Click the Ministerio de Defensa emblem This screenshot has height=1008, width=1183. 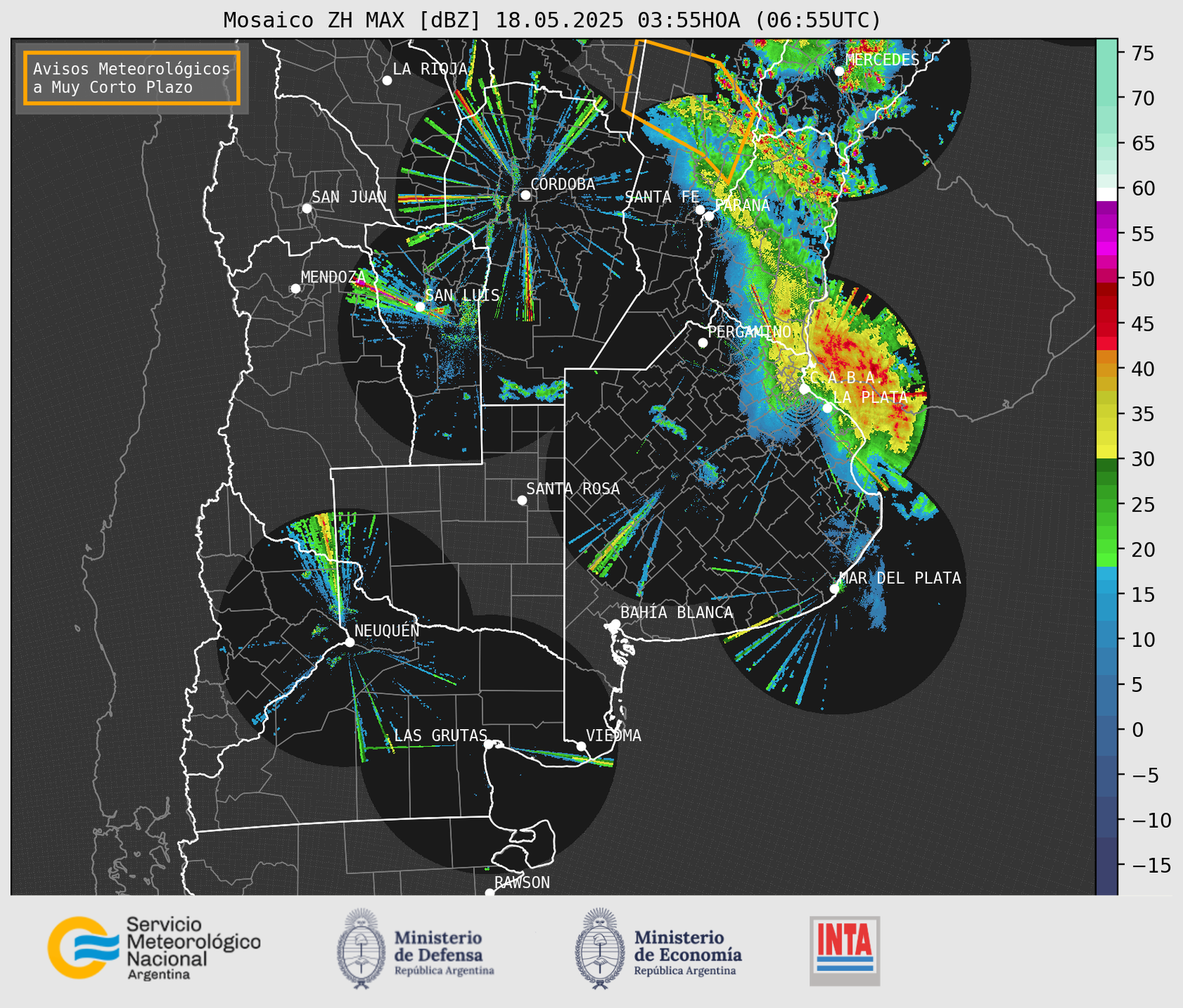[x=361, y=948]
